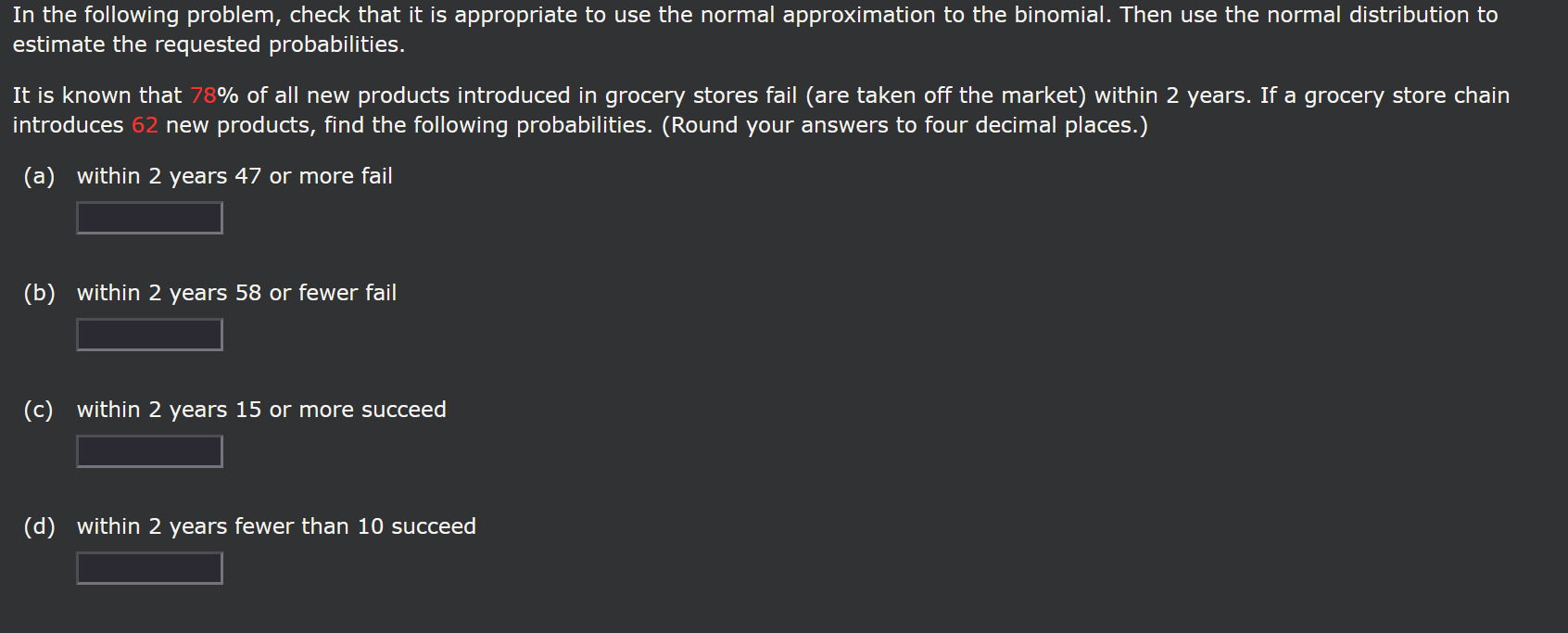Click the red 78 percentage value
1568x633 pixels.
tap(203, 95)
